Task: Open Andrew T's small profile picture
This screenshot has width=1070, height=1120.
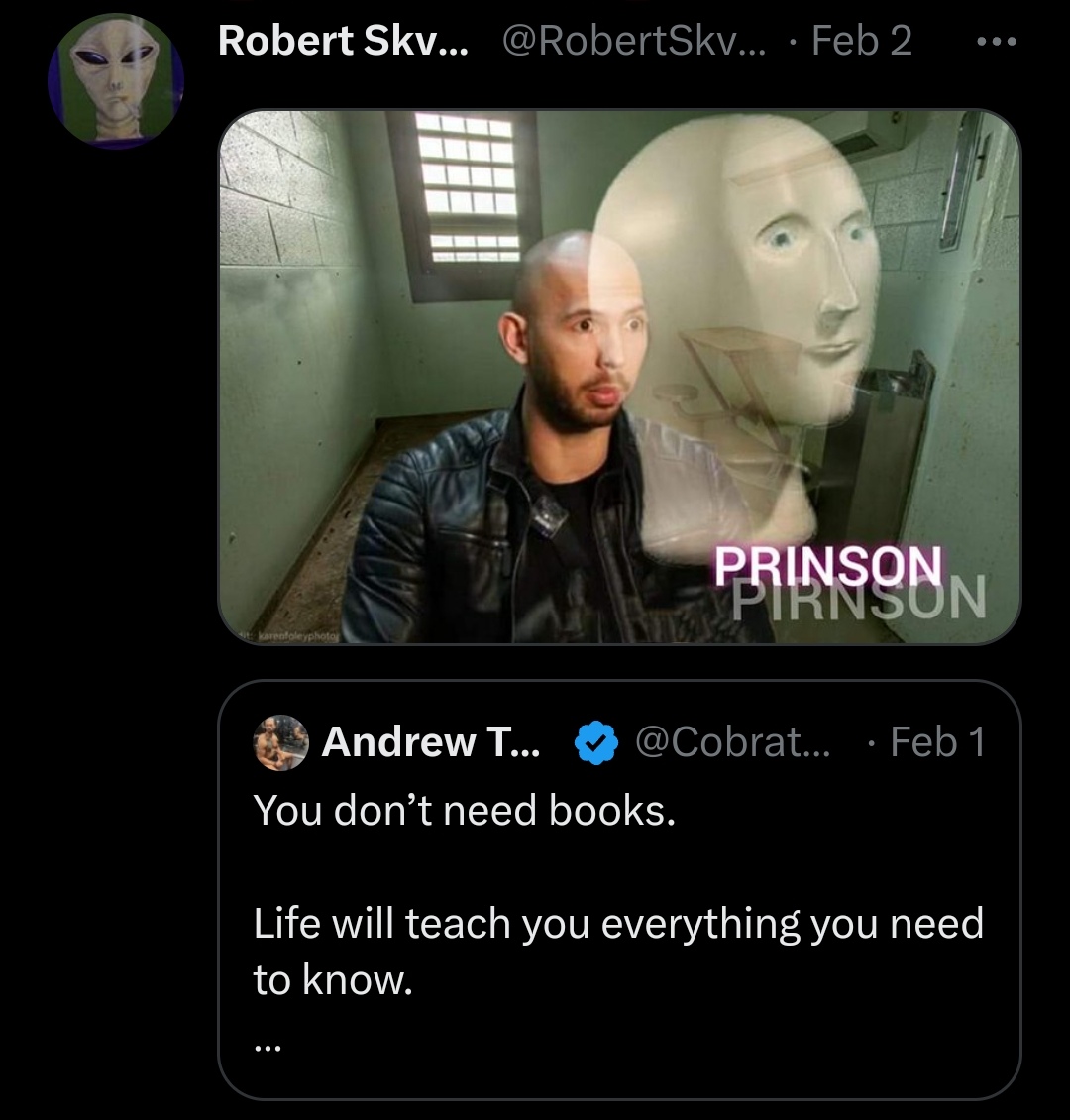Action: (x=280, y=742)
